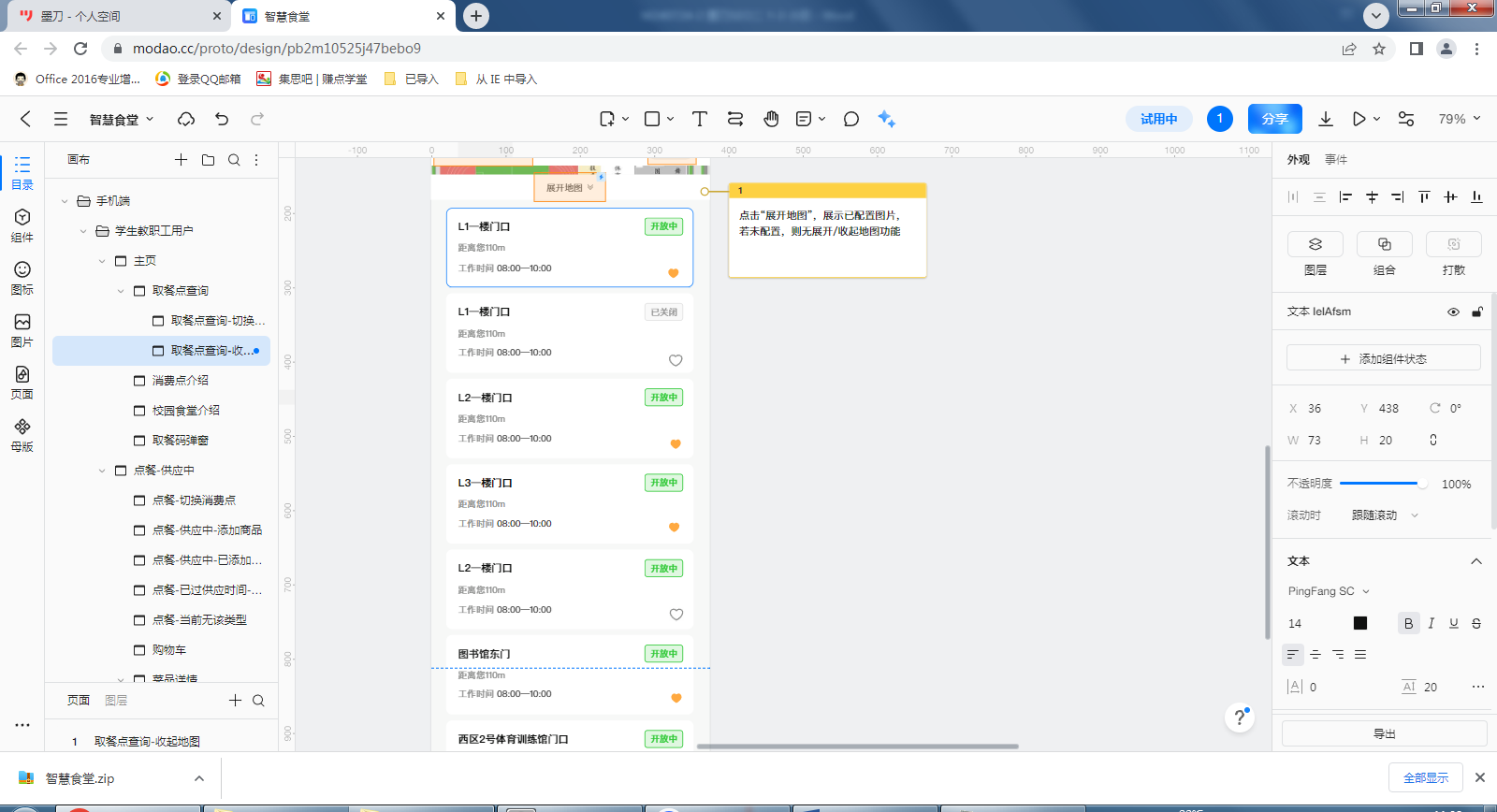The width and height of the screenshot is (1497, 812).
Task: Select the 购物车 page in tree
Action: click(169, 650)
